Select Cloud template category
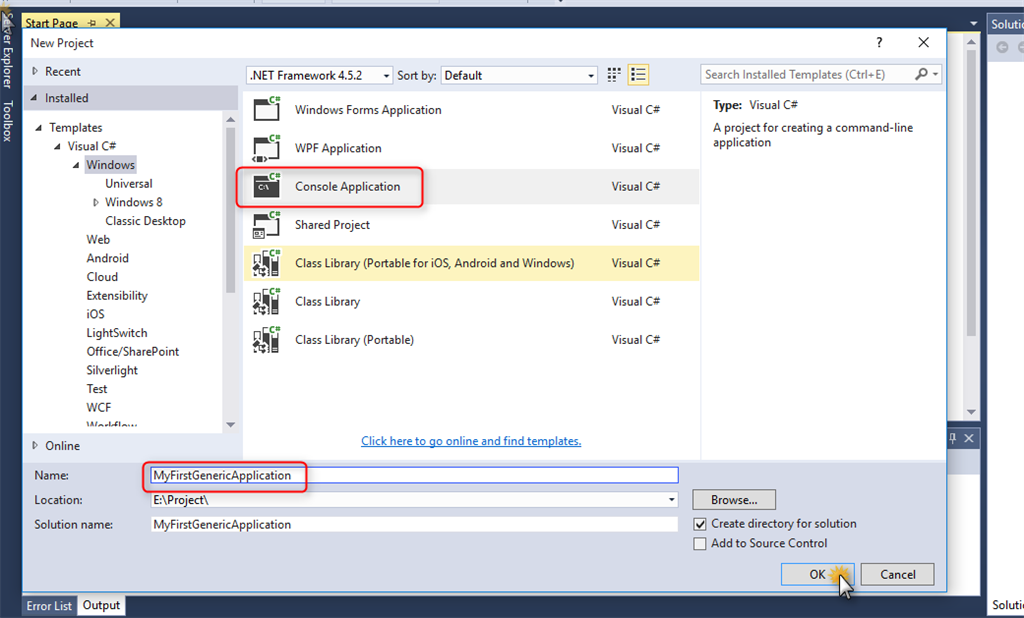Image resolution: width=1024 pixels, height=618 pixels. pyautogui.click(x=102, y=277)
